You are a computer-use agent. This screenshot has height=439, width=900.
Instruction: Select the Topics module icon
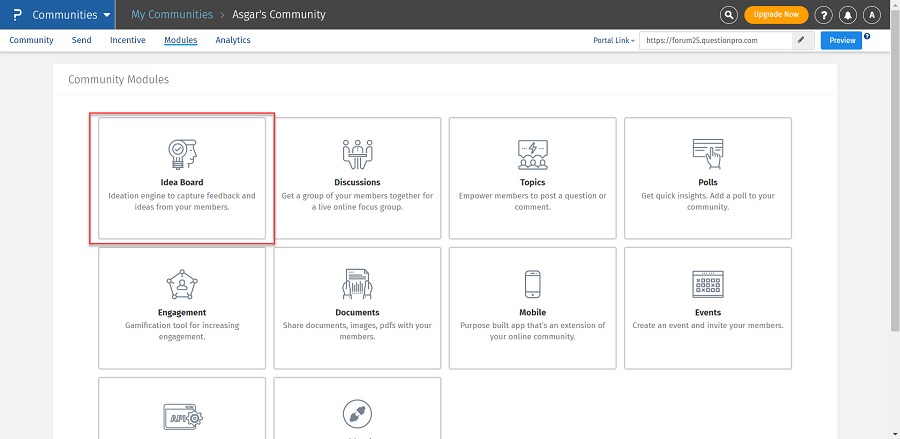pyautogui.click(x=532, y=153)
